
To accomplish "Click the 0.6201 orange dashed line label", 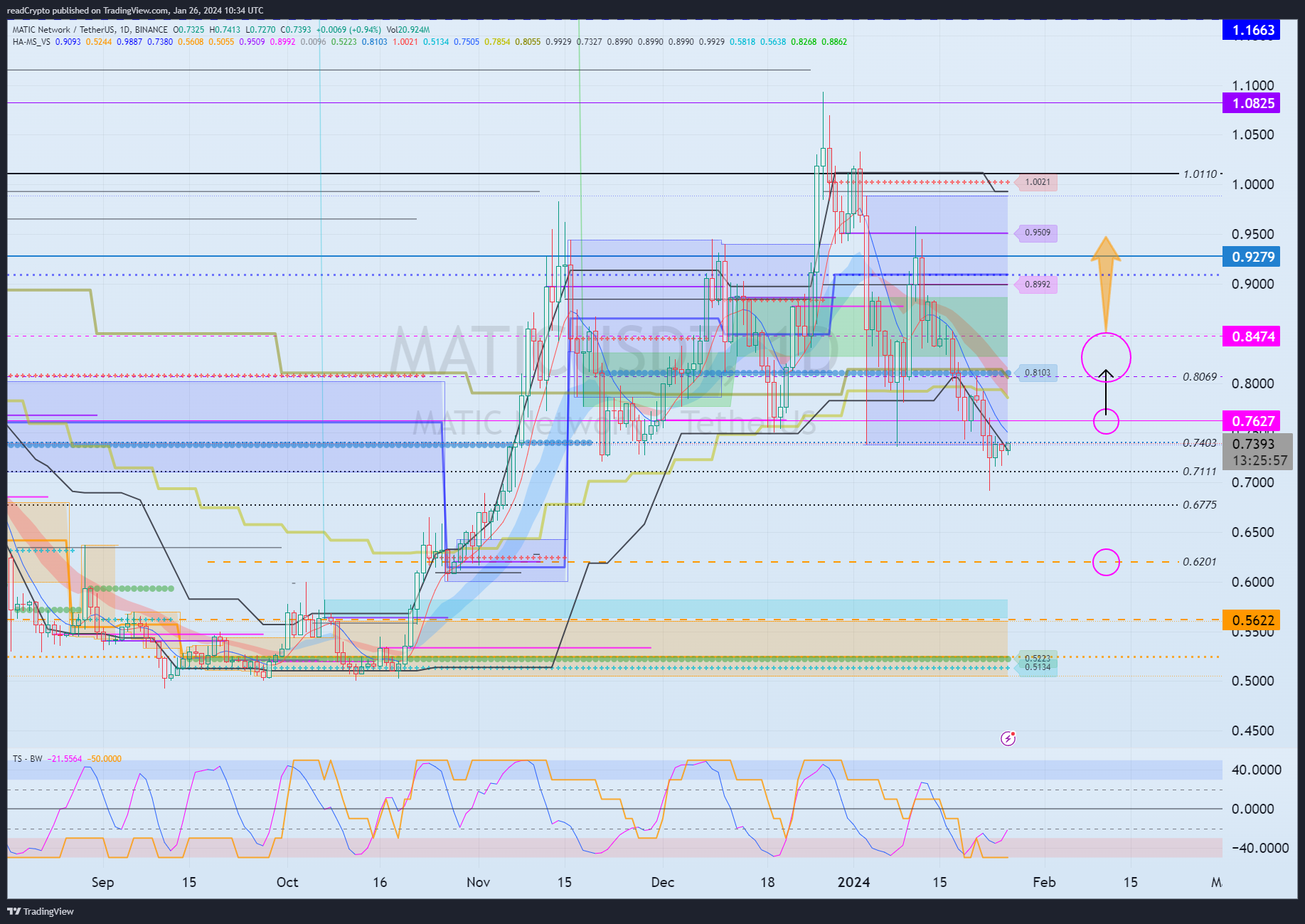I will (x=1200, y=562).
